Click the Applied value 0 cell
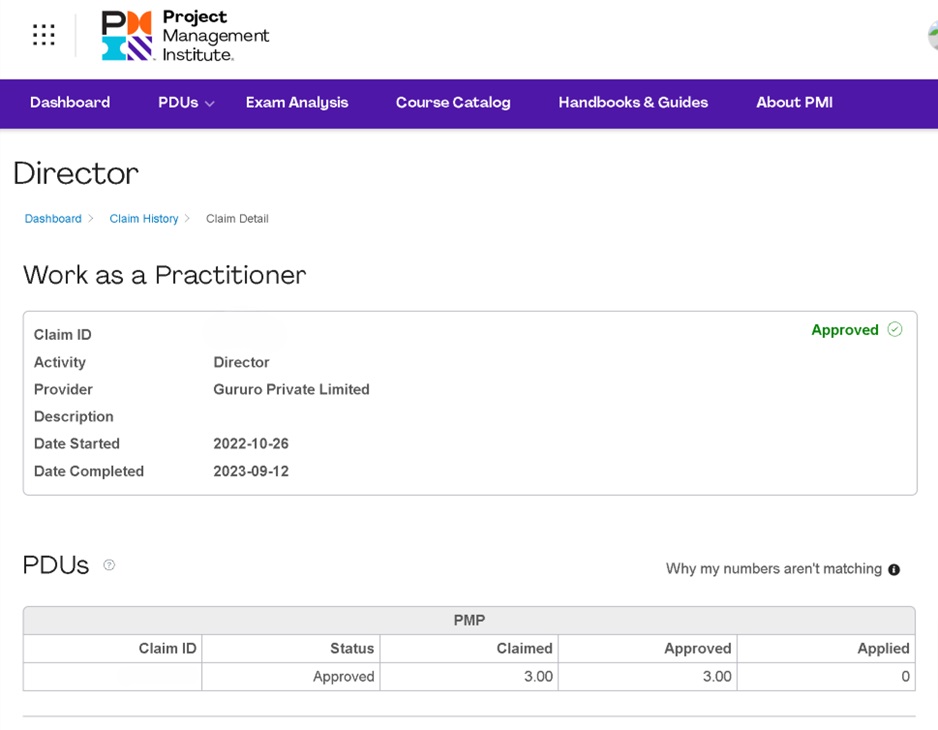The height and width of the screenshot is (730, 938). coord(826,677)
